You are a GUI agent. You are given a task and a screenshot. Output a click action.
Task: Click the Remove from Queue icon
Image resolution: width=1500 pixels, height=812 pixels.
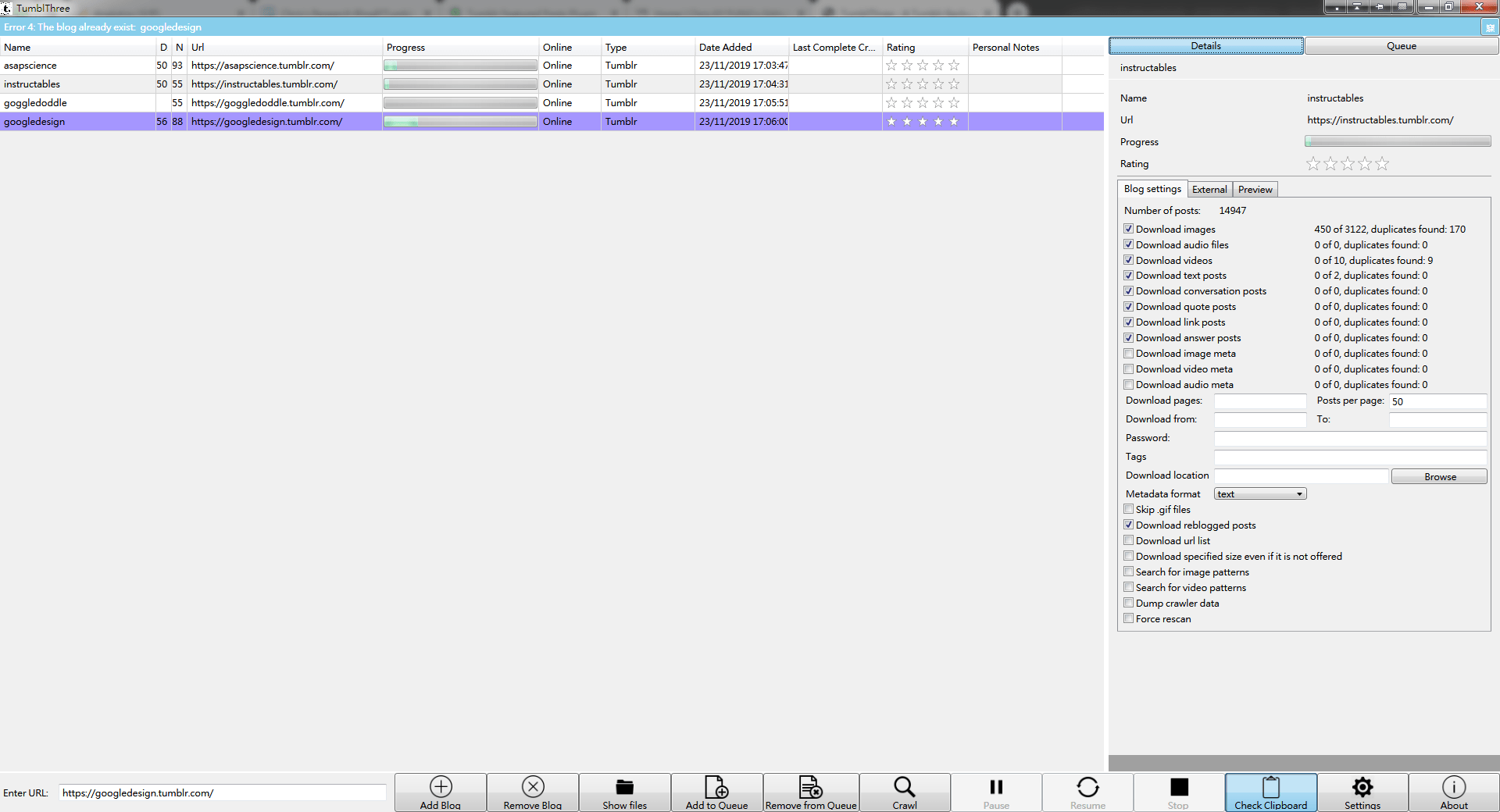[811, 786]
